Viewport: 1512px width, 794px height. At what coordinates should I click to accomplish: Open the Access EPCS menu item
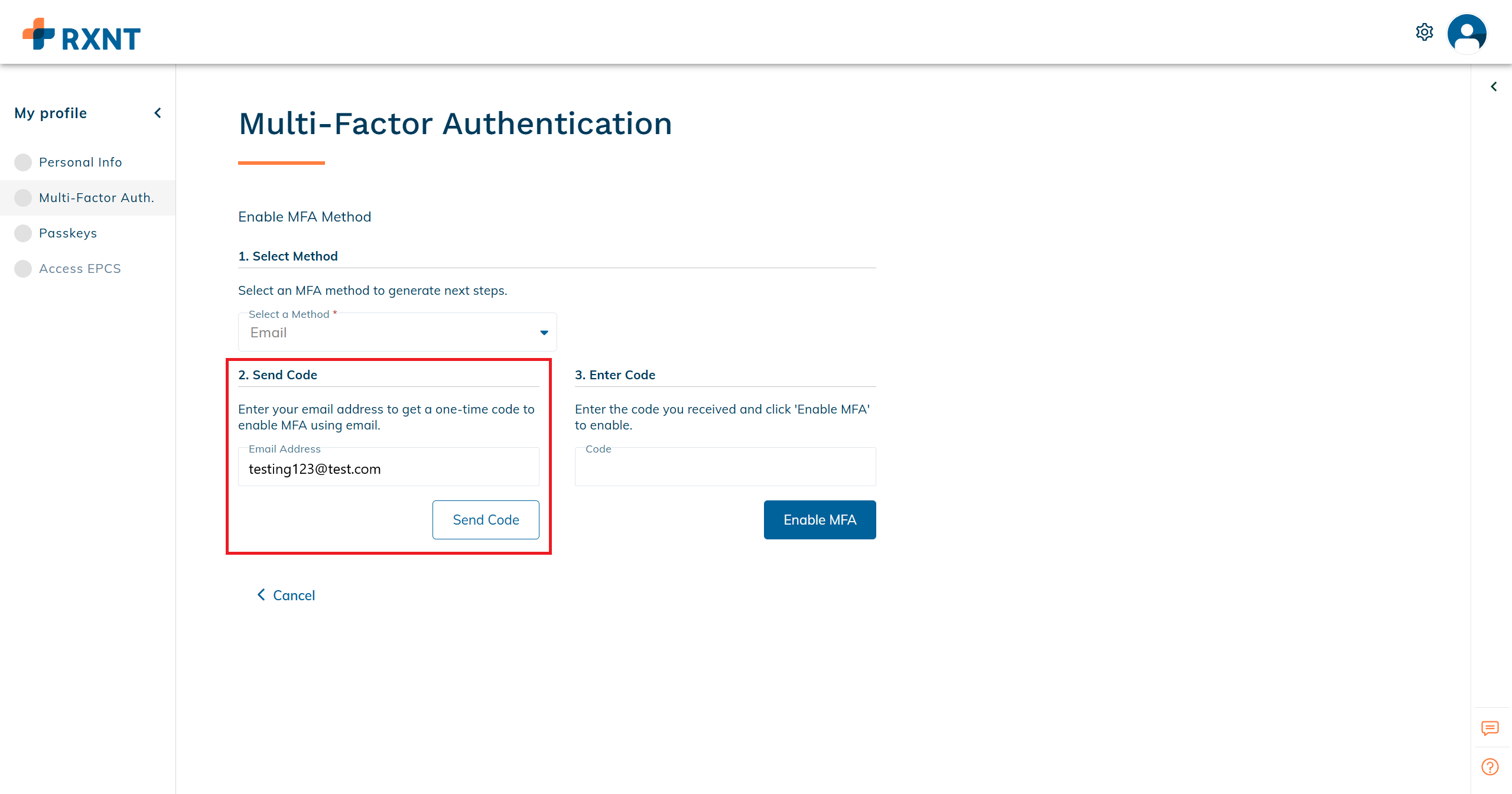click(x=80, y=269)
